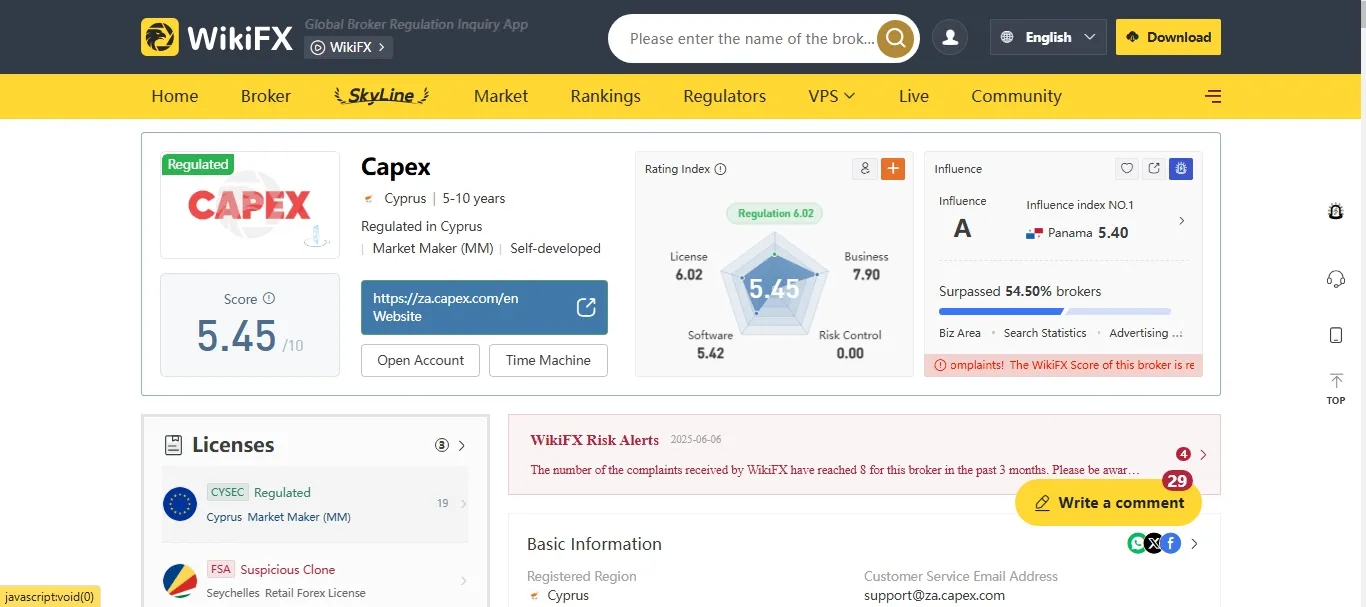
Task: Click the Facebook social icon
Action: pos(1170,543)
